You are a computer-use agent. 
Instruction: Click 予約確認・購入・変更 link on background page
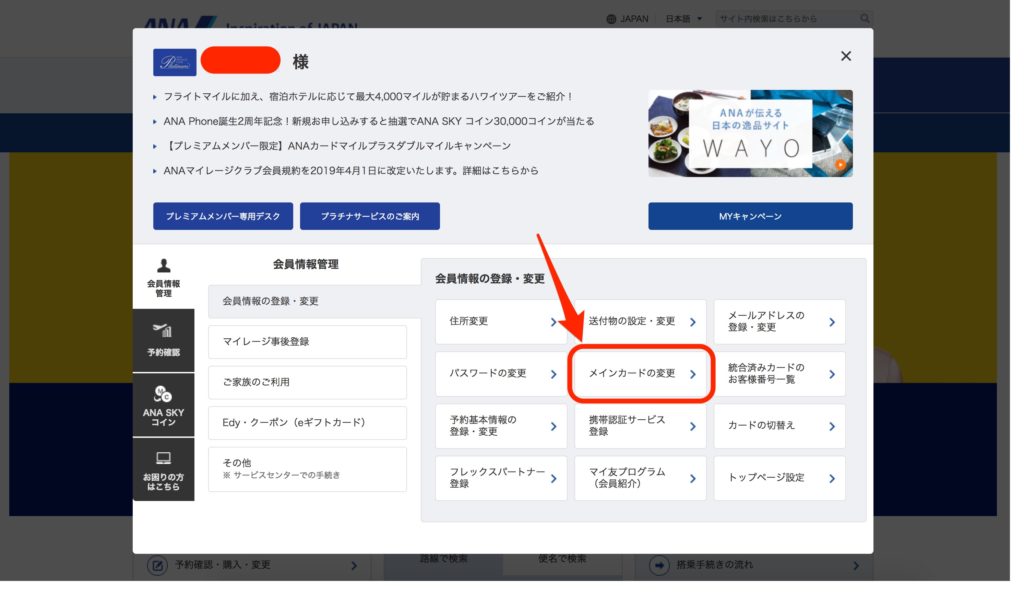click(252, 566)
